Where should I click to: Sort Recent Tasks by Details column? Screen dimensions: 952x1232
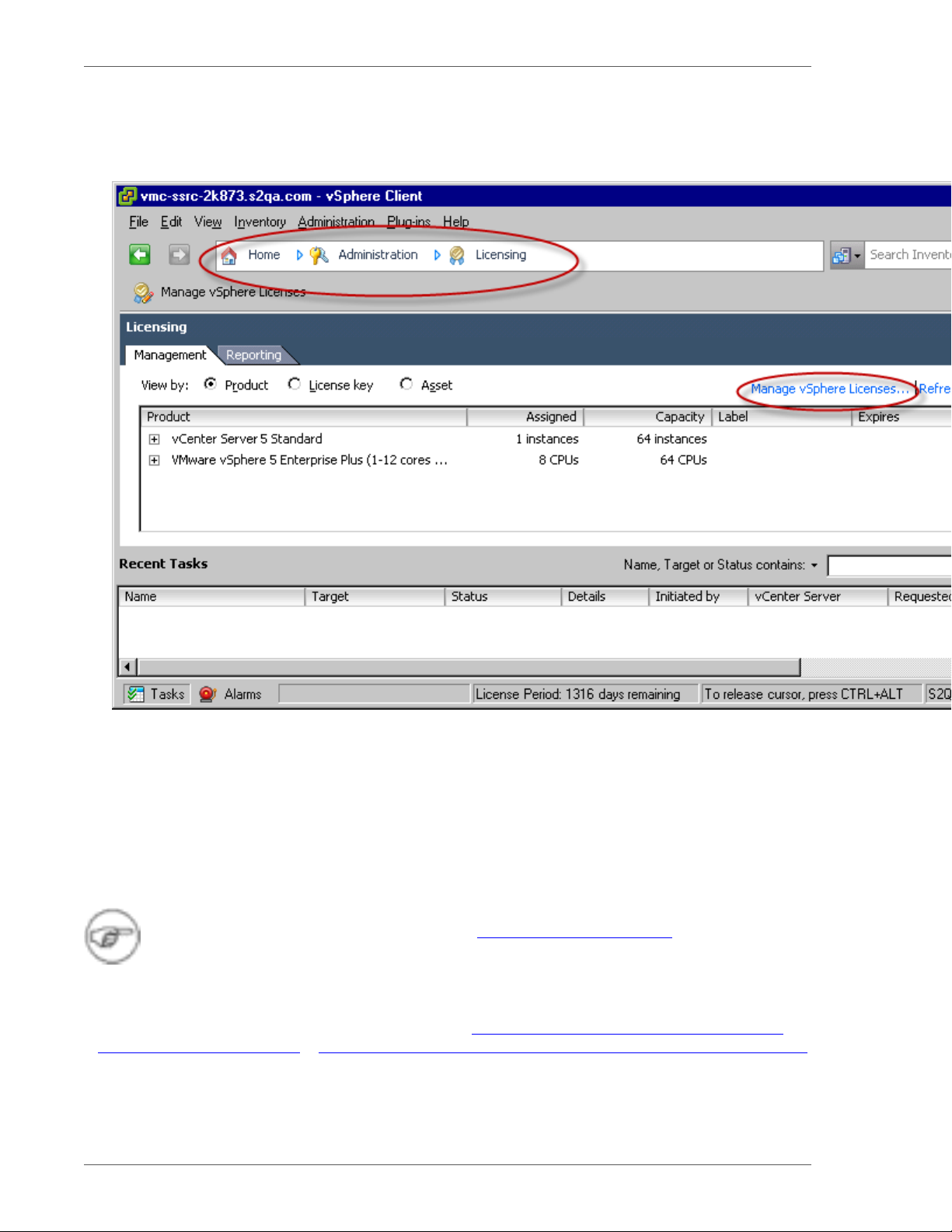(605, 597)
